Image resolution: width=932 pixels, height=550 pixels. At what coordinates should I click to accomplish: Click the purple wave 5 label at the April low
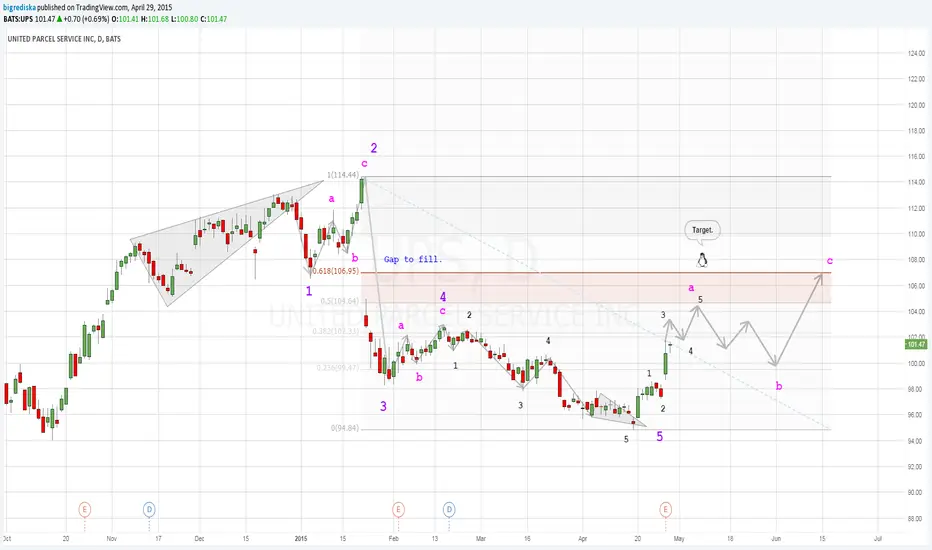coord(660,436)
